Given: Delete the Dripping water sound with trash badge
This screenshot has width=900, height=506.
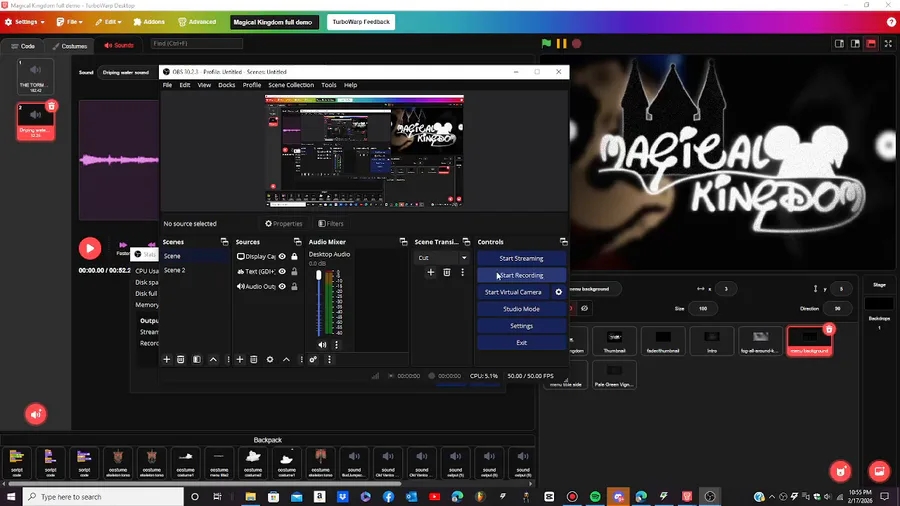Looking at the screenshot, I should [x=51, y=106].
